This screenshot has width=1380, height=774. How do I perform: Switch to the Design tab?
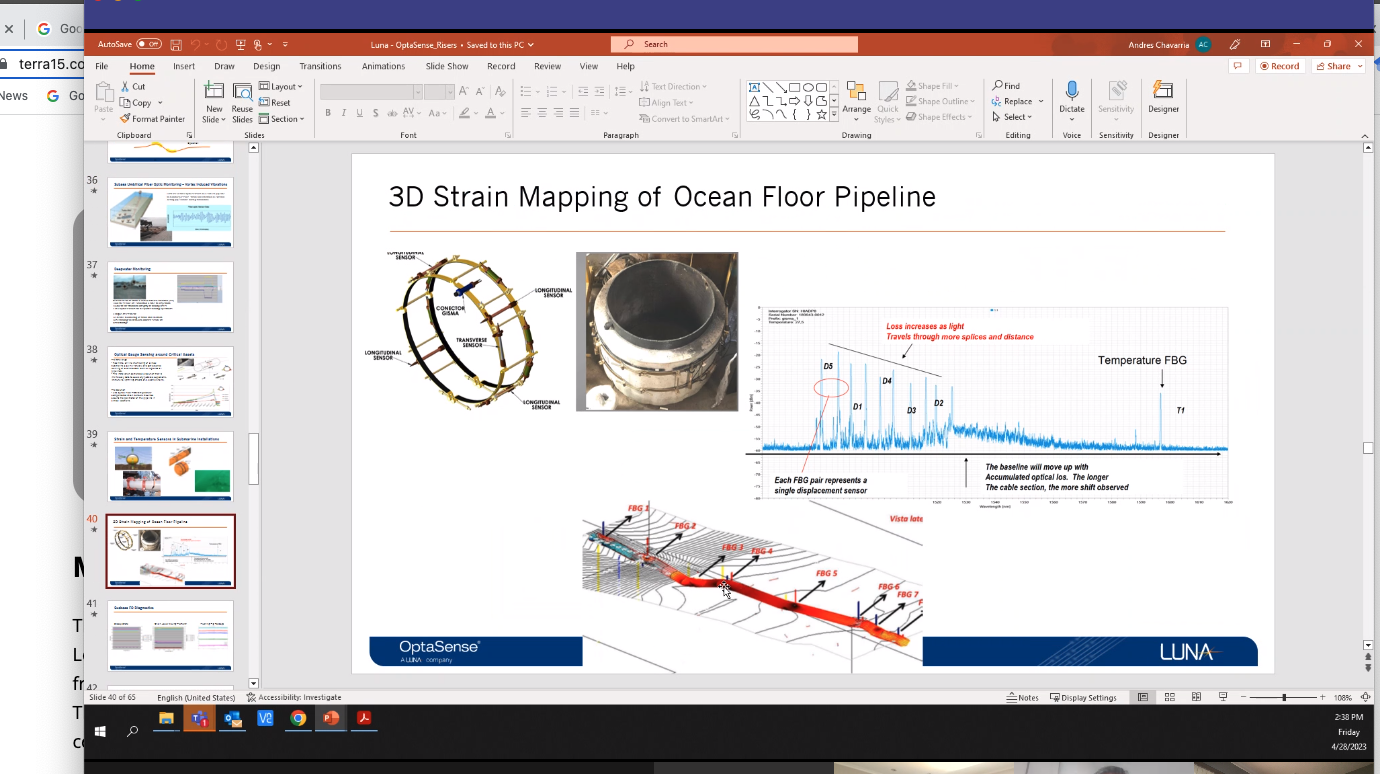click(x=267, y=66)
